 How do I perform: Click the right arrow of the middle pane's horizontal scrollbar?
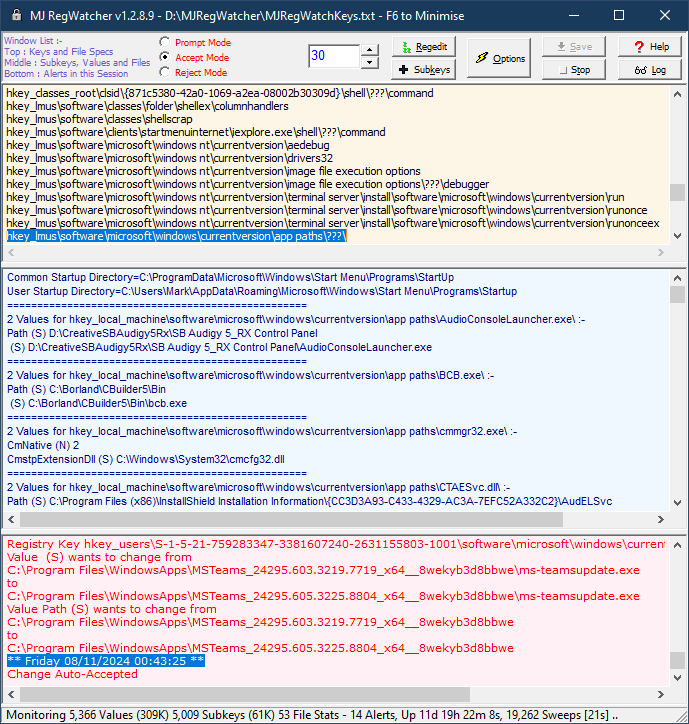click(x=661, y=519)
